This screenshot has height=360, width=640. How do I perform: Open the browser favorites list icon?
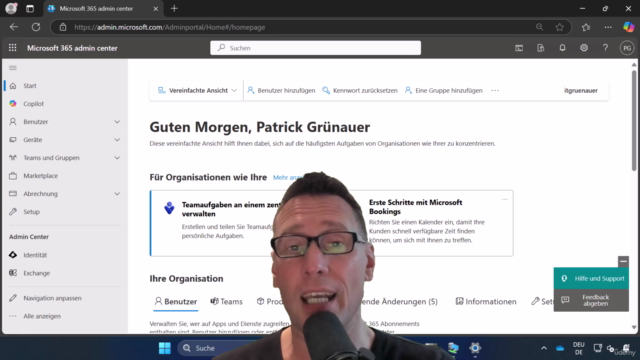click(586, 27)
